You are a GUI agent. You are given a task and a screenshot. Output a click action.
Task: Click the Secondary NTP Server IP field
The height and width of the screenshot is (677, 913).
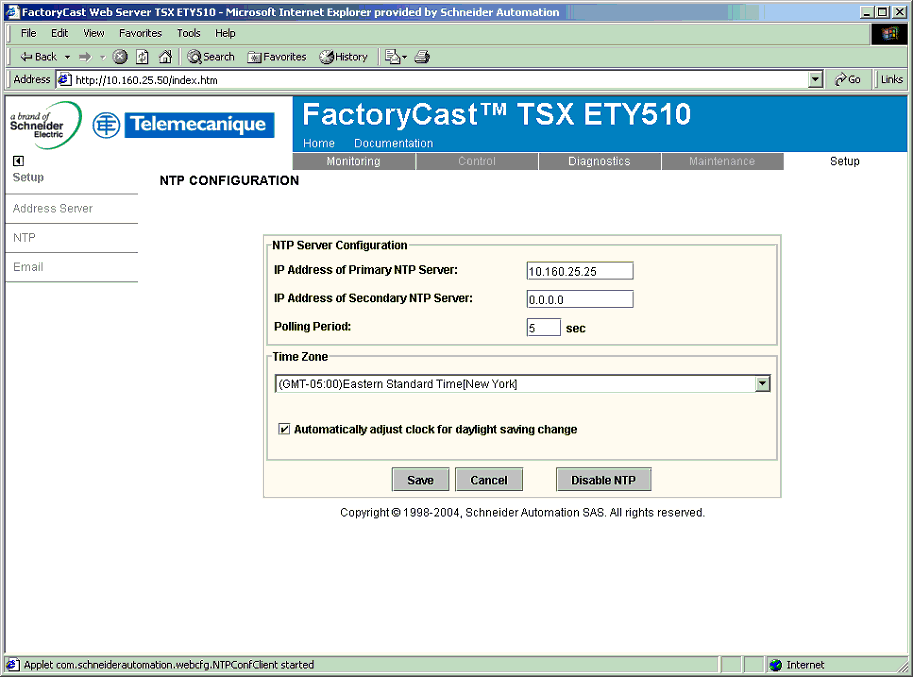[x=580, y=299]
